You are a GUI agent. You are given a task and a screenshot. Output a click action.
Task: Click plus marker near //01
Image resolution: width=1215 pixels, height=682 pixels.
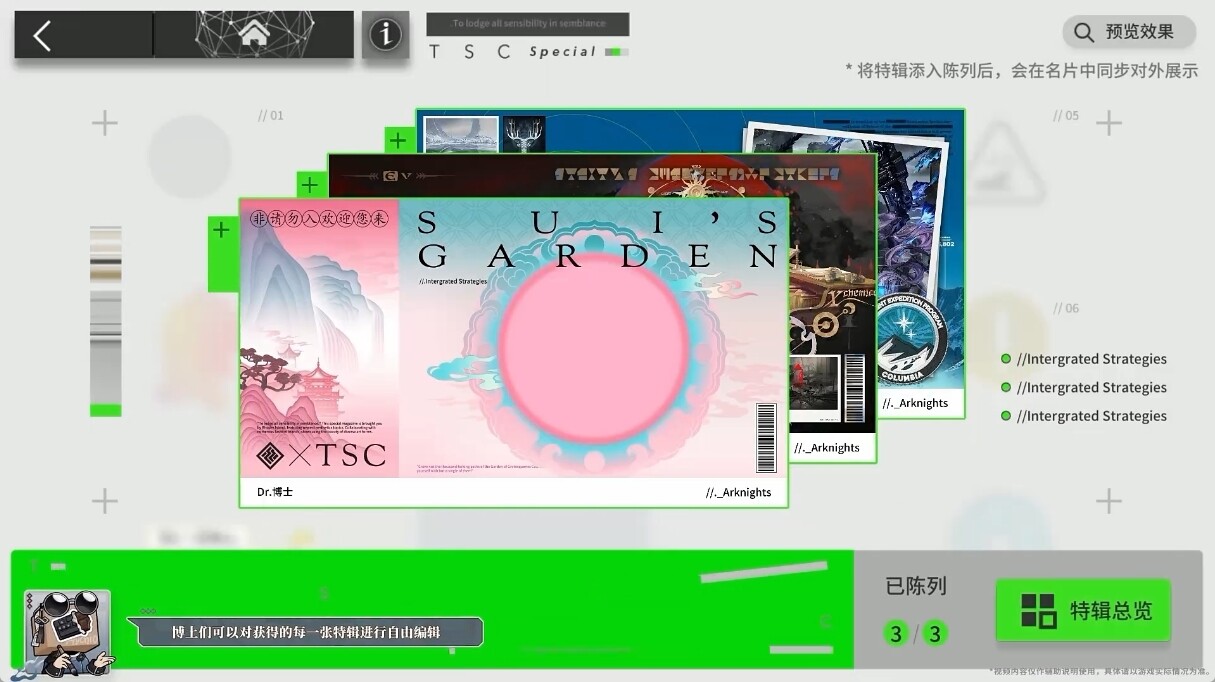(105, 123)
